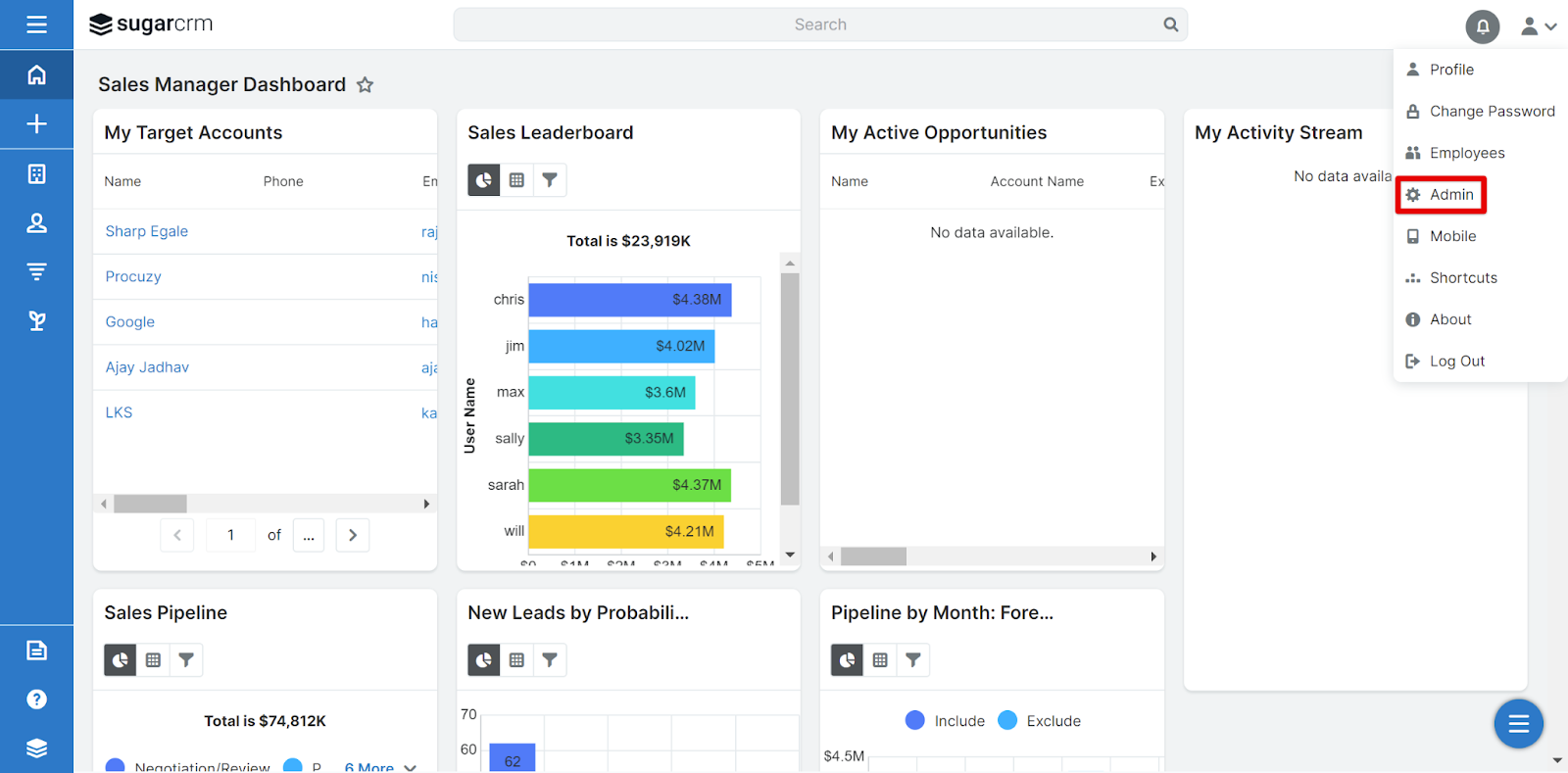Open Leads sprout icon in sidebar
The width and height of the screenshot is (1568, 773).
36,320
